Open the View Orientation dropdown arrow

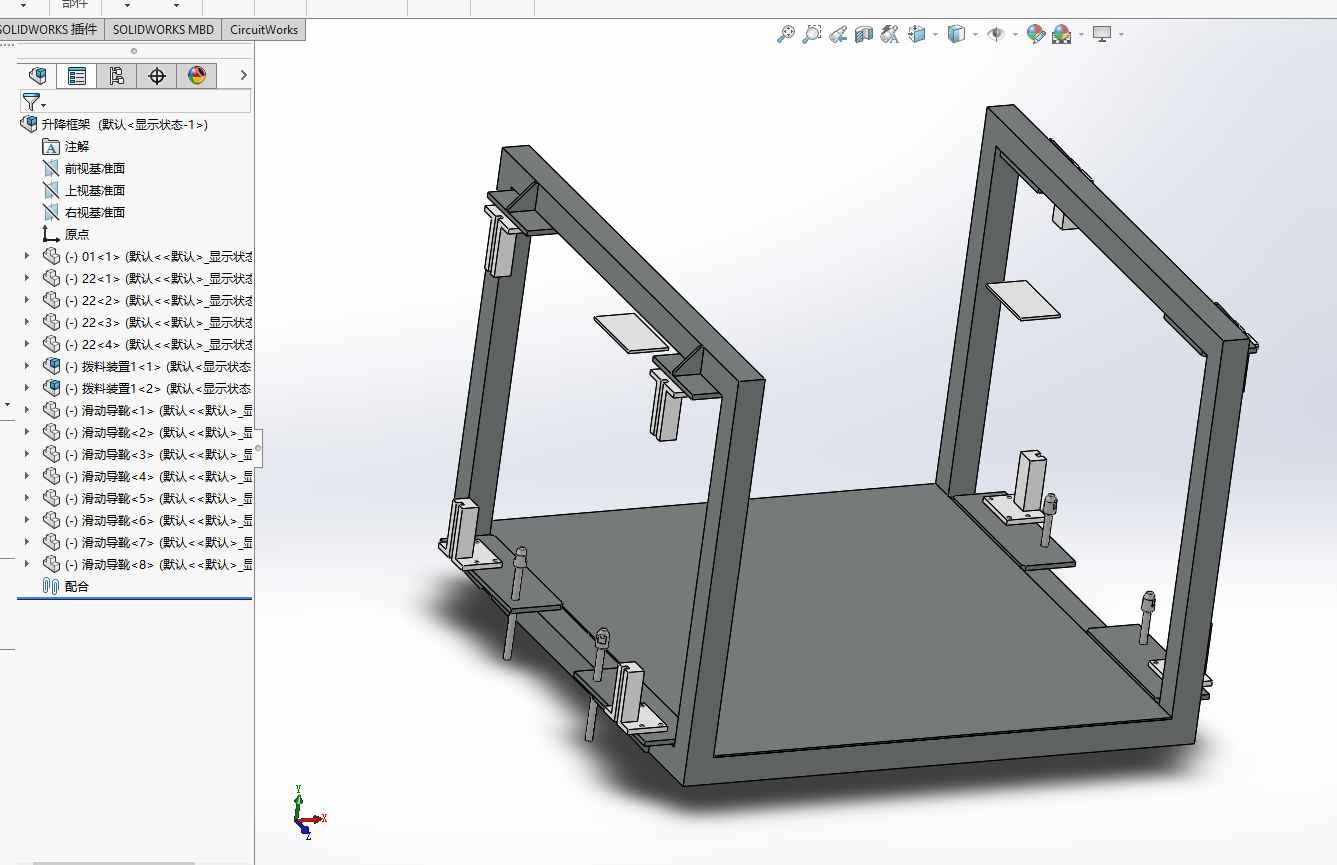tap(935, 35)
